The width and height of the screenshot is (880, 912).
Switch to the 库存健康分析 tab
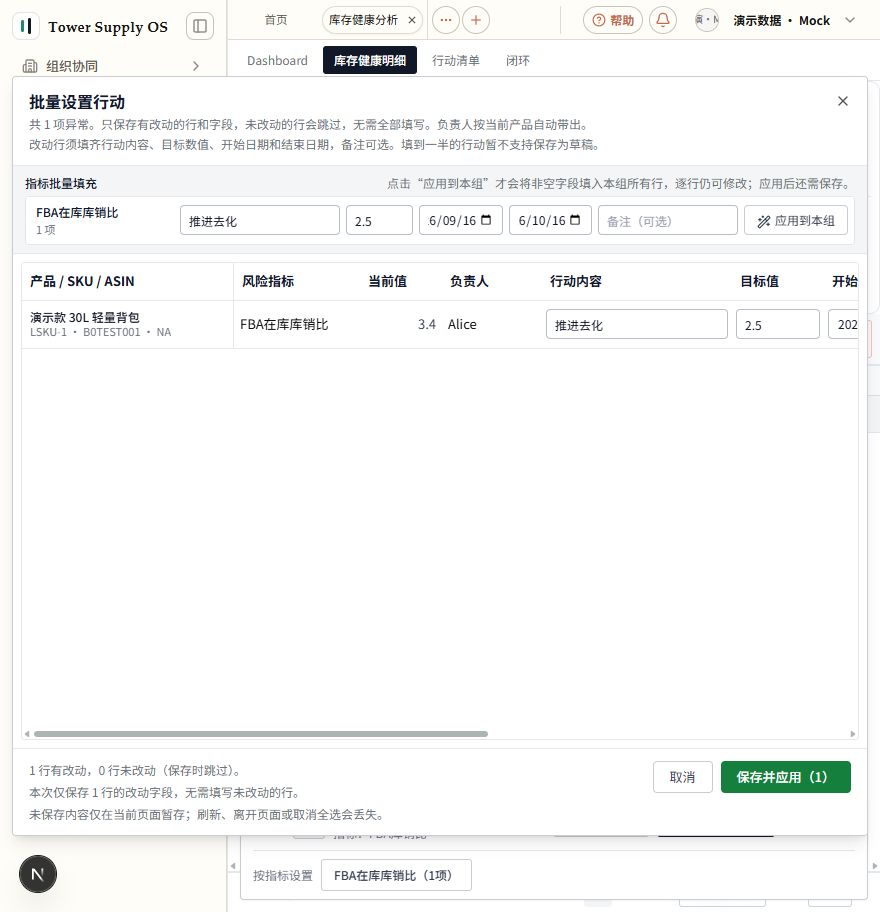tap(363, 20)
